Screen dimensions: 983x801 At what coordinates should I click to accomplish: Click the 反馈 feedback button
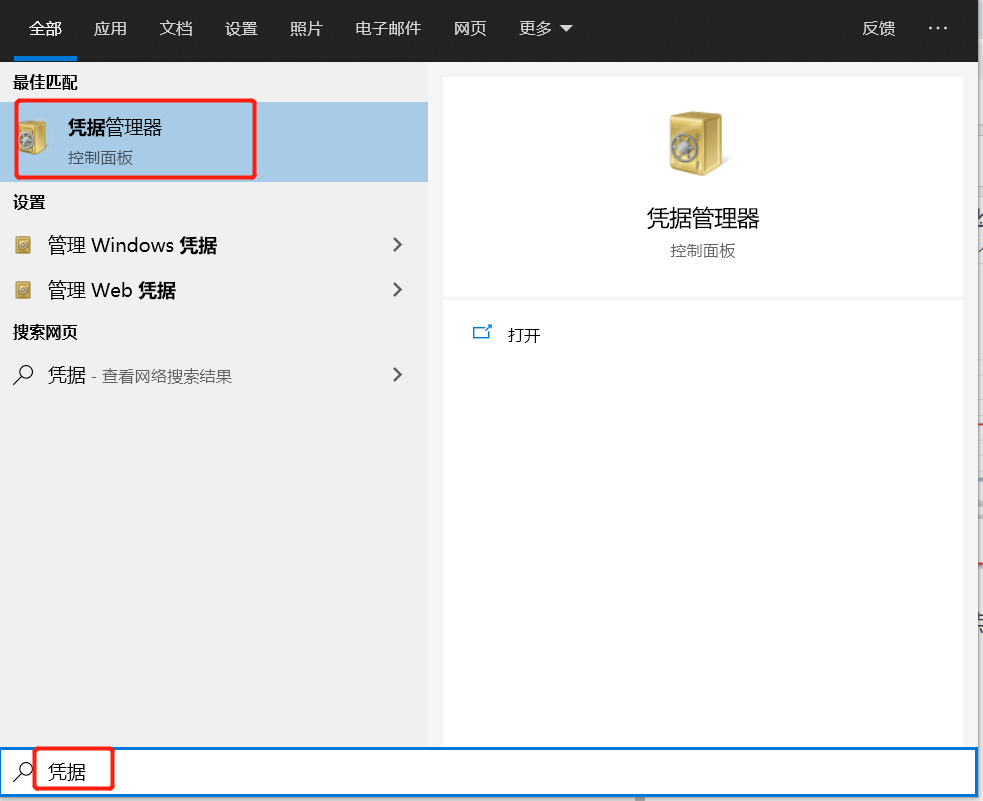pos(879,28)
